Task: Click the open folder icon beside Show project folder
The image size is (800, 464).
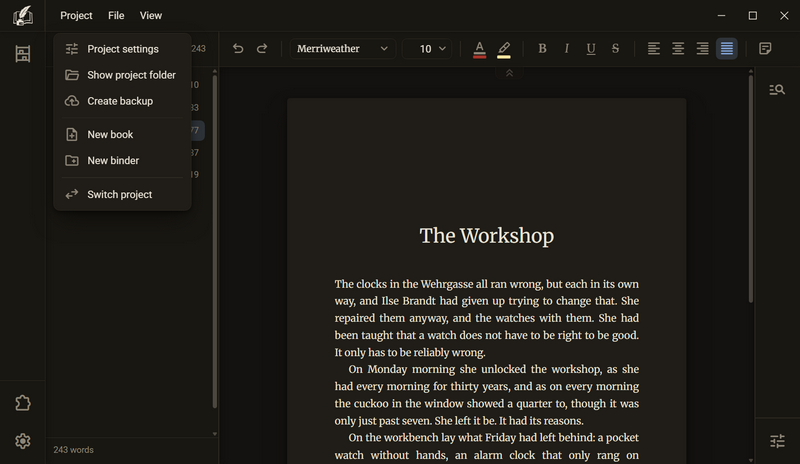Action: coord(72,75)
